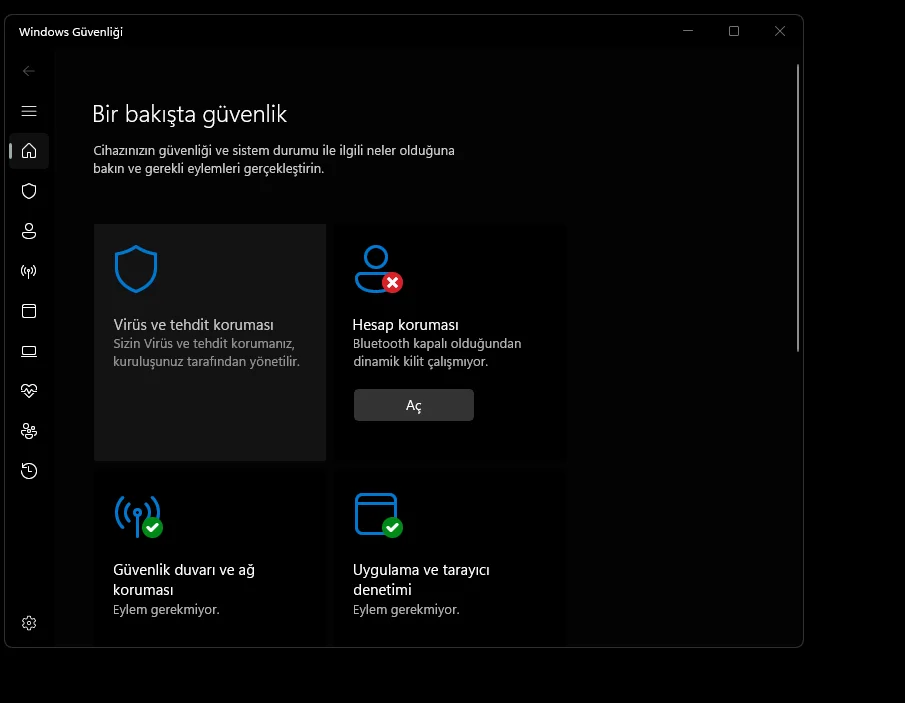Image resolution: width=905 pixels, height=703 pixels.
Task: Select the Home sidebar icon
Action: (29, 151)
